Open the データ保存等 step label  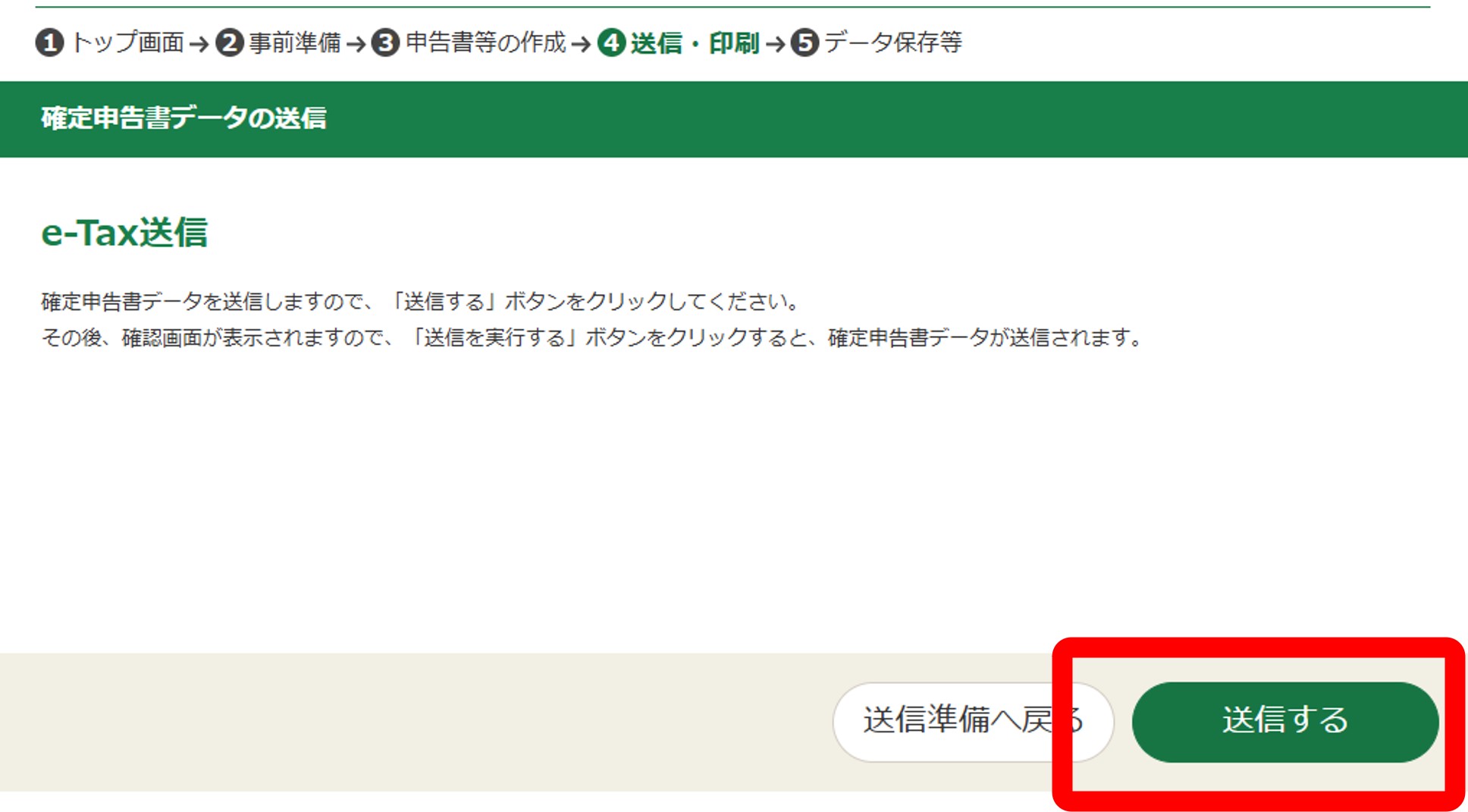pyautogui.click(x=893, y=42)
